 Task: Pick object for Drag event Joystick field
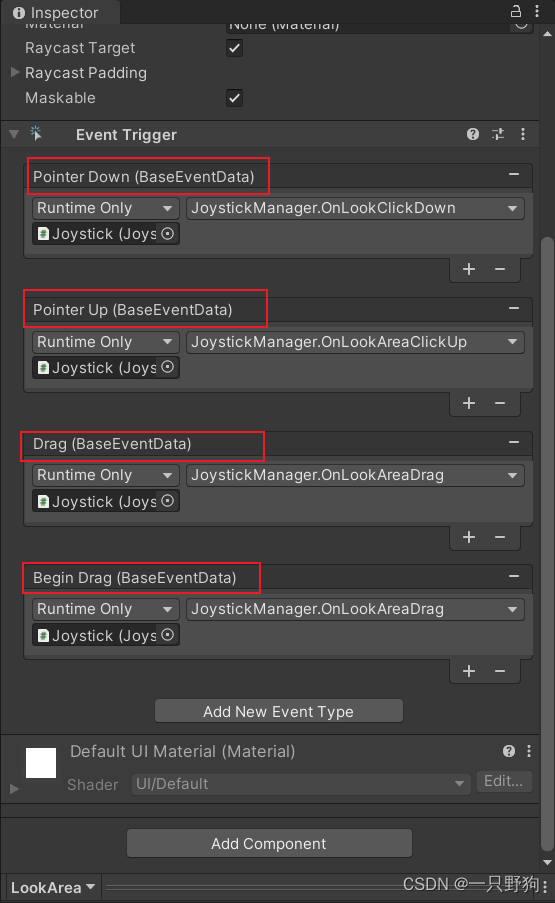pyautogui.click(x=168, y=501)
